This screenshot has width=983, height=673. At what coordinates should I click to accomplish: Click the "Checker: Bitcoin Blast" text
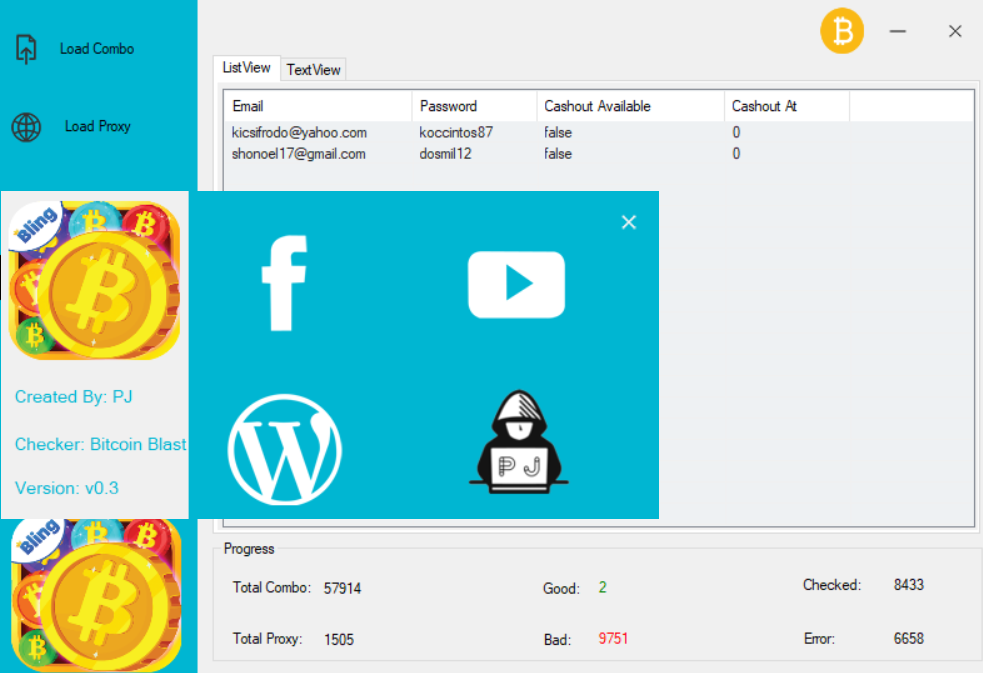(x=100, y=444)
